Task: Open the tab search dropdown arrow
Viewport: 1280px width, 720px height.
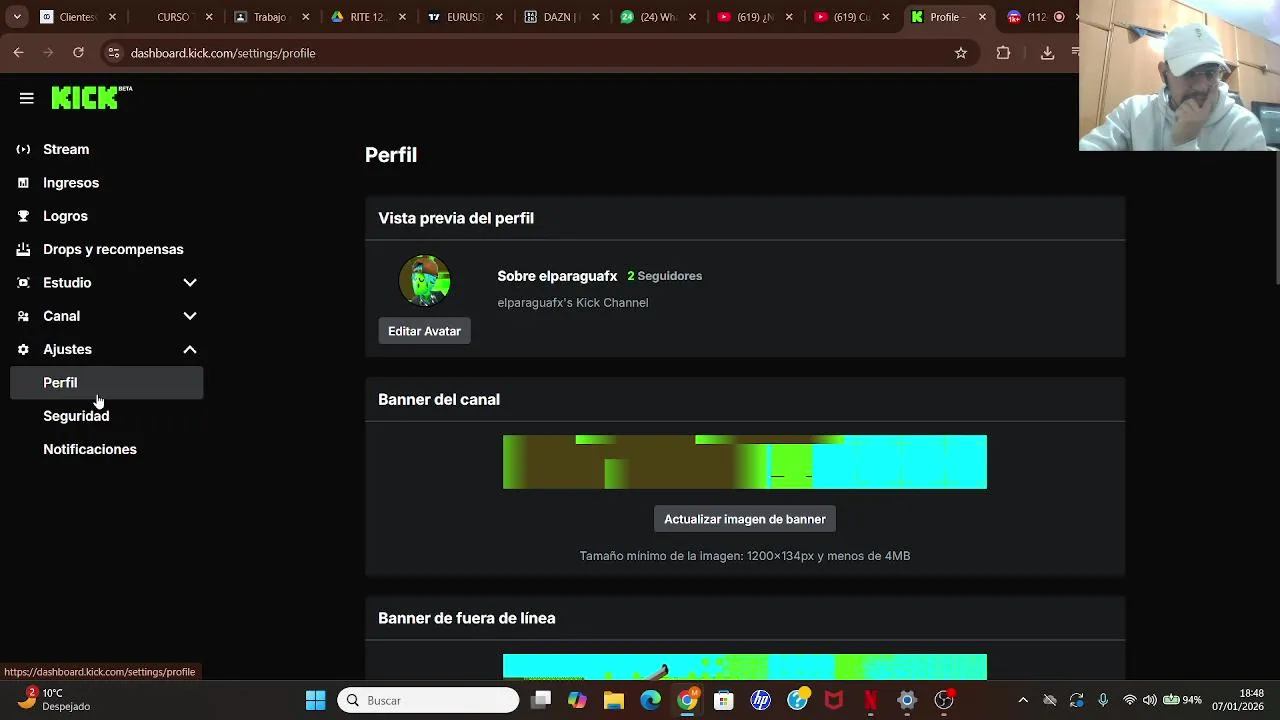Action: (17, 17)
